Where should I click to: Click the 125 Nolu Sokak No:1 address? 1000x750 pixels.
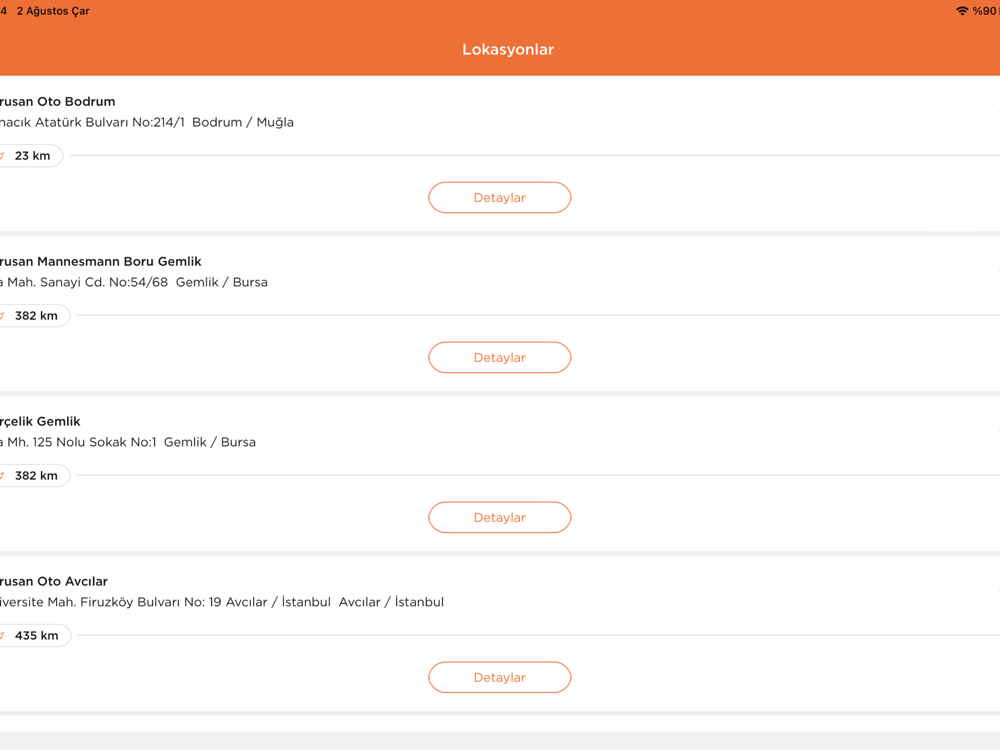click(128, 443)
